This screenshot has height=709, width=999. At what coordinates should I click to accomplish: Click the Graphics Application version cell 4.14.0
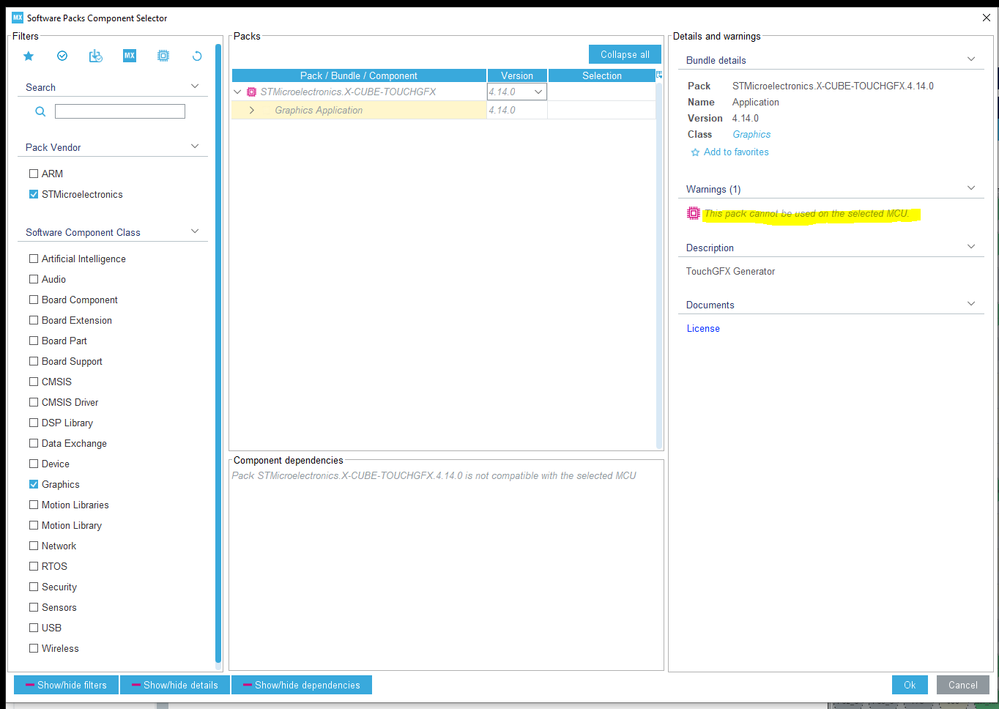tap(516, 110)
